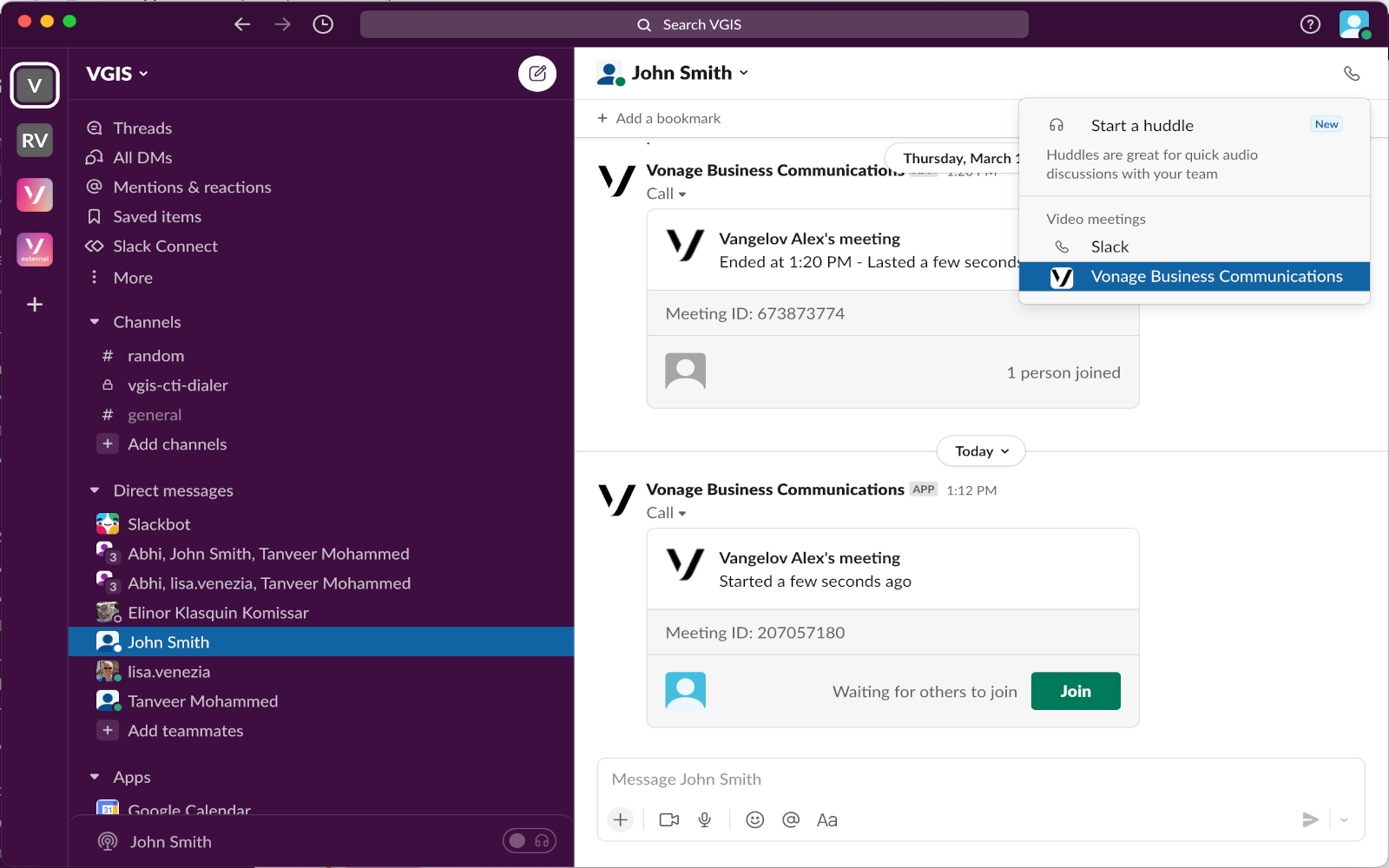Collapse the Direct messages section
The height and width of the screenshot is (868, 1389).
click(x=95, y=490)
